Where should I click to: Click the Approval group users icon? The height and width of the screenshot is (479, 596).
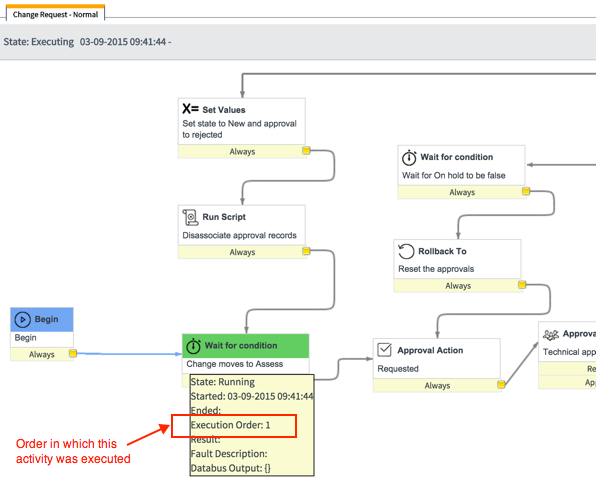tap(550, 335)
